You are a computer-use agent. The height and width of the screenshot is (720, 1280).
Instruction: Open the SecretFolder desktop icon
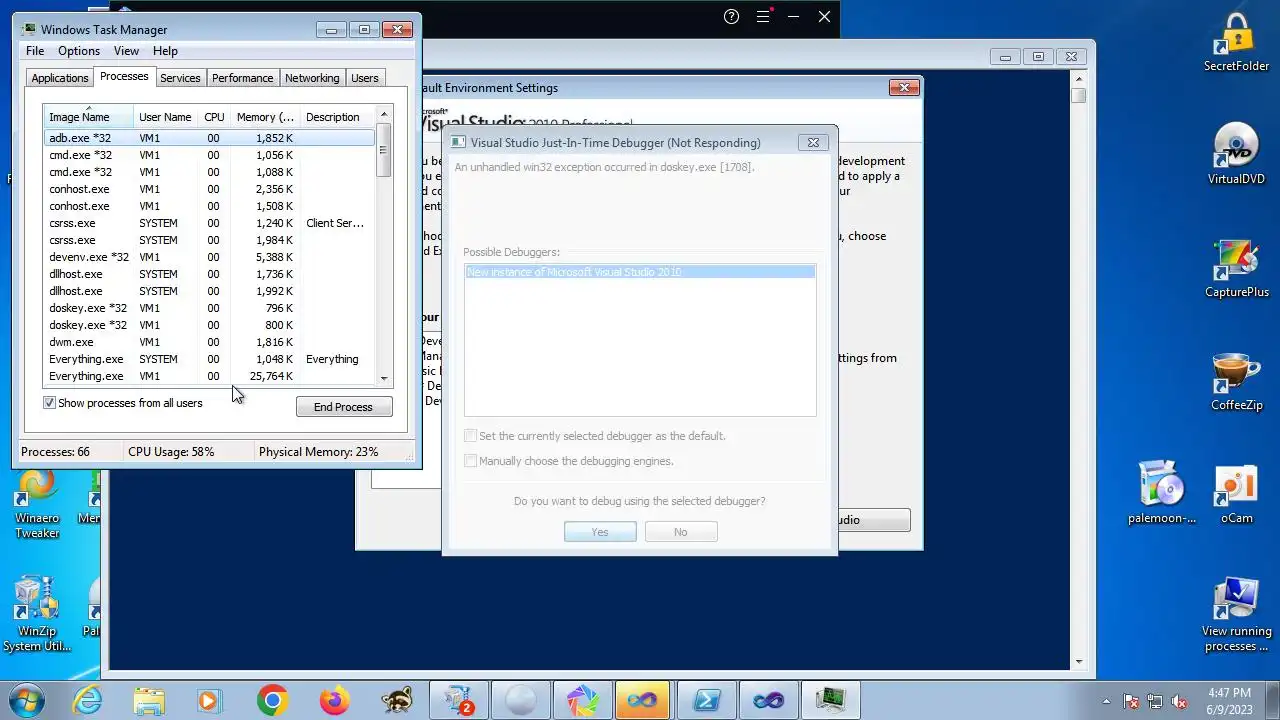pos(1236,43)
